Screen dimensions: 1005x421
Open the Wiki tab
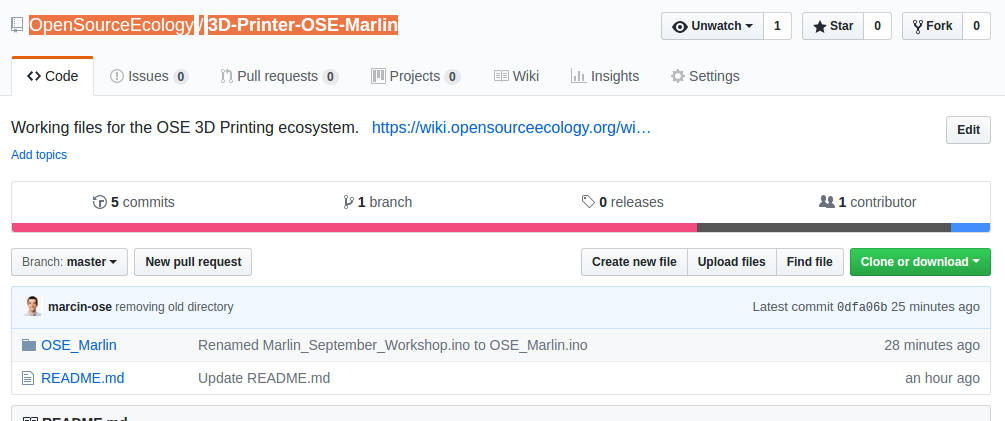click(516, 76)
